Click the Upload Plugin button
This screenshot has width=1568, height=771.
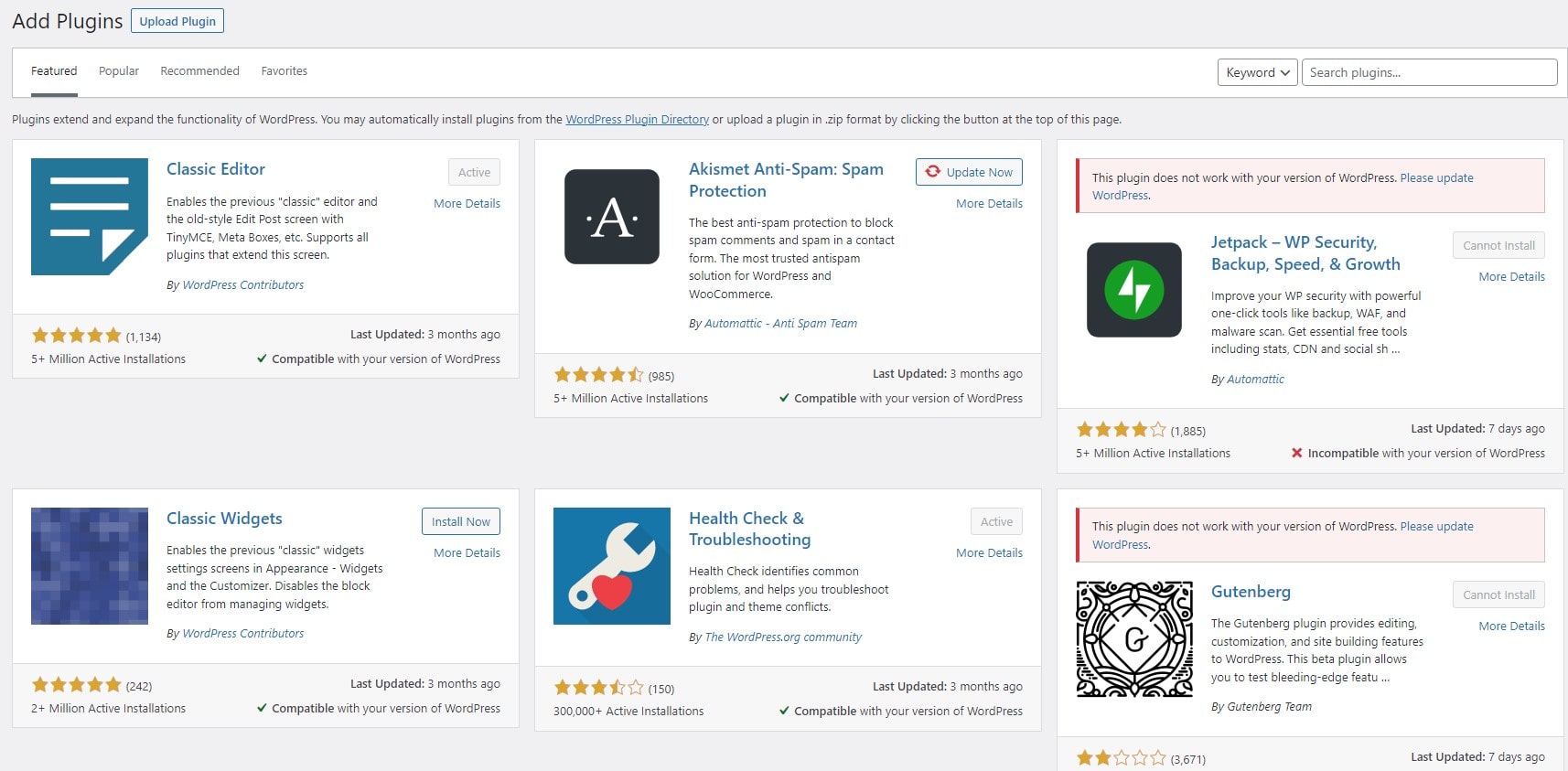tap(177, 21)
